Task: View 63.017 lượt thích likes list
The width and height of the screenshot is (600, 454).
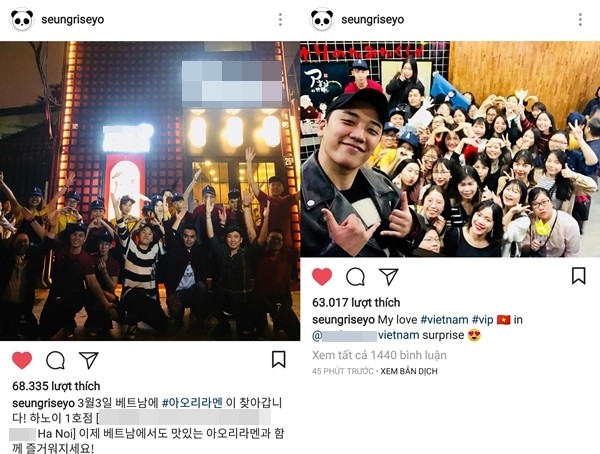Action: click(356, 302)
